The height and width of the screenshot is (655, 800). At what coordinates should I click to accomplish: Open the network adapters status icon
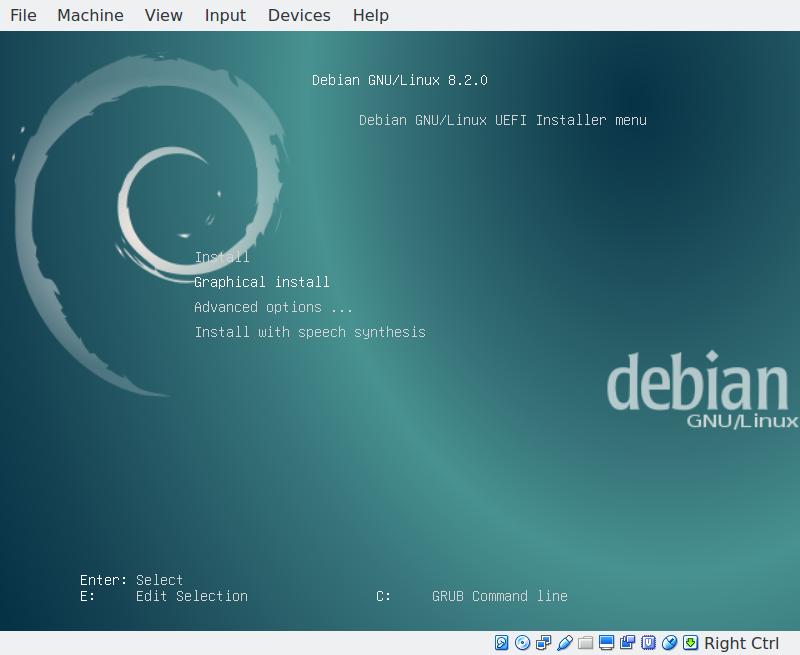(x=543, y=643)
